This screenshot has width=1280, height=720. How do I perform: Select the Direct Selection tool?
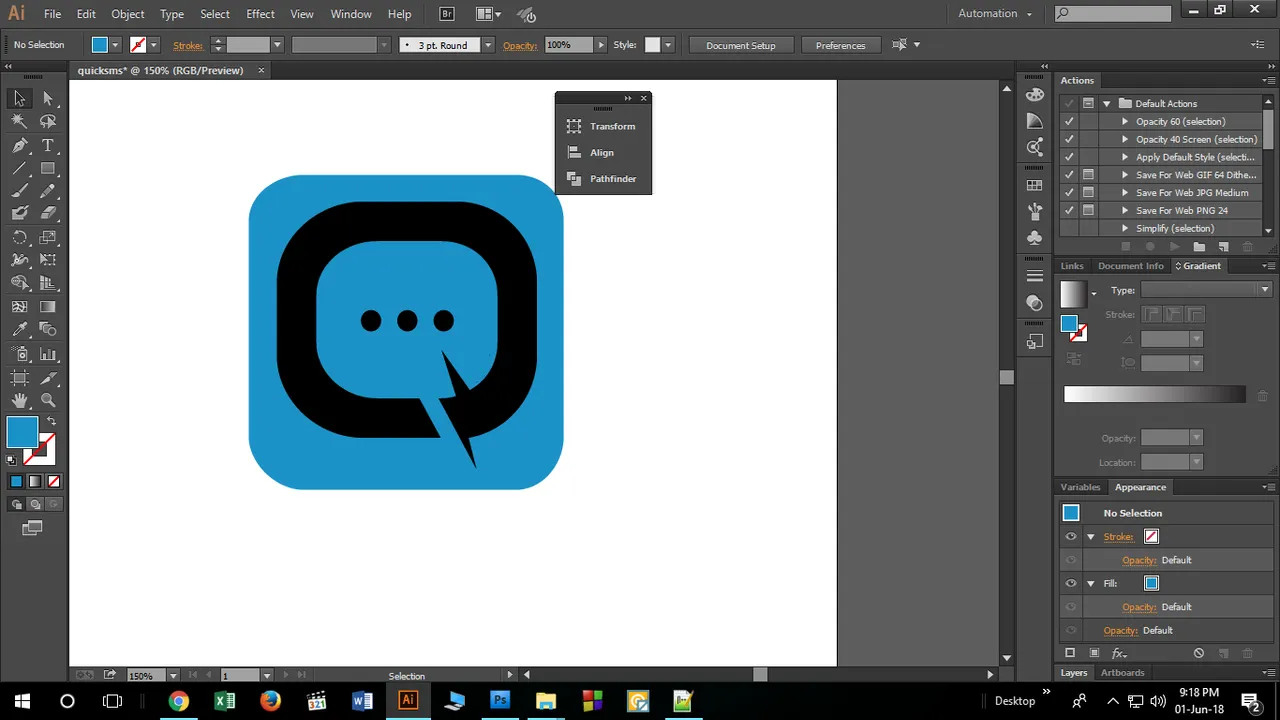(x=48, y=98)
